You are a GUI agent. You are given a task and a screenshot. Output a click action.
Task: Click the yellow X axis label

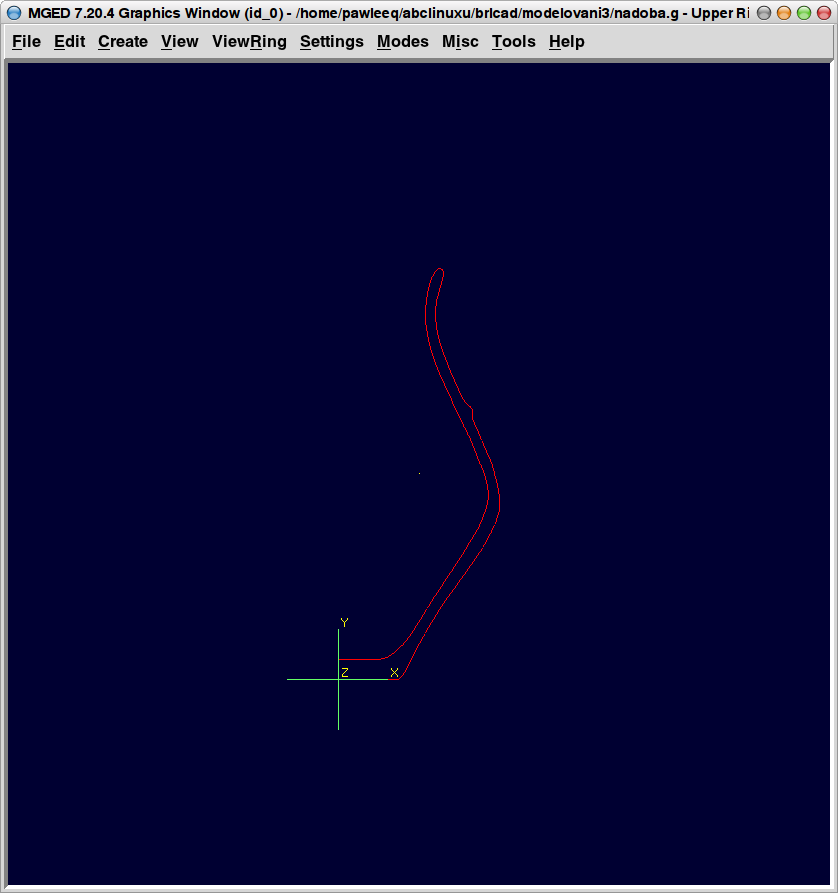(x=394, y=673)
